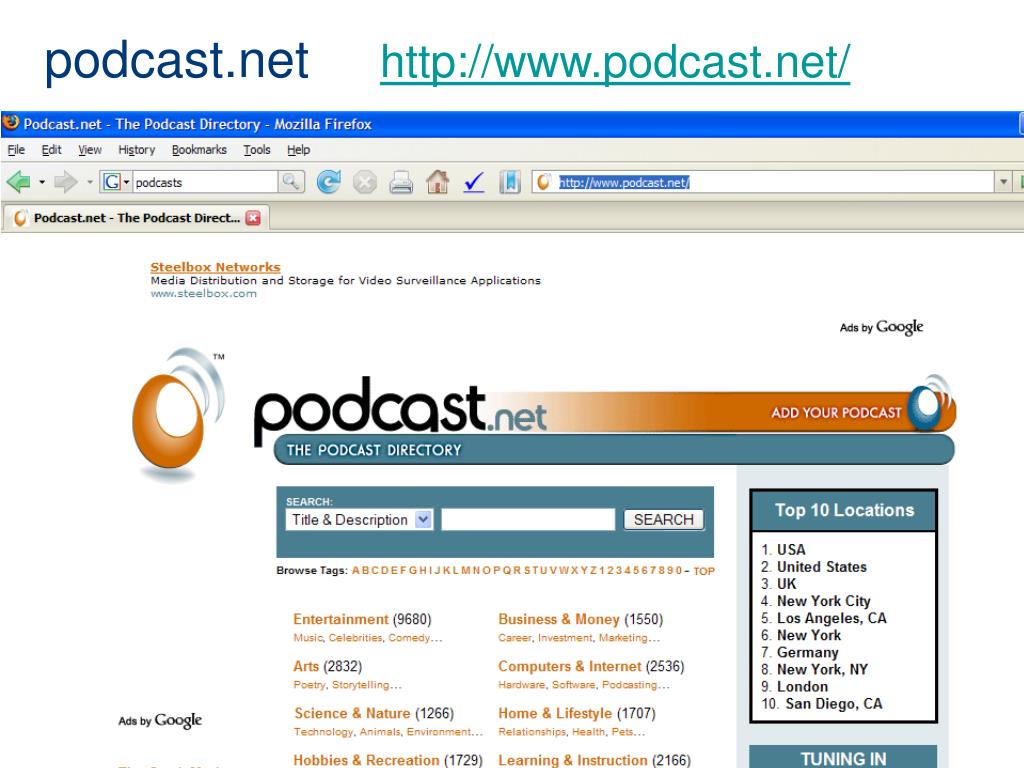The width and height of the screenshot is (1024, 768).
Task: Click the Marketing subcategory link
Action: [623, 638]
